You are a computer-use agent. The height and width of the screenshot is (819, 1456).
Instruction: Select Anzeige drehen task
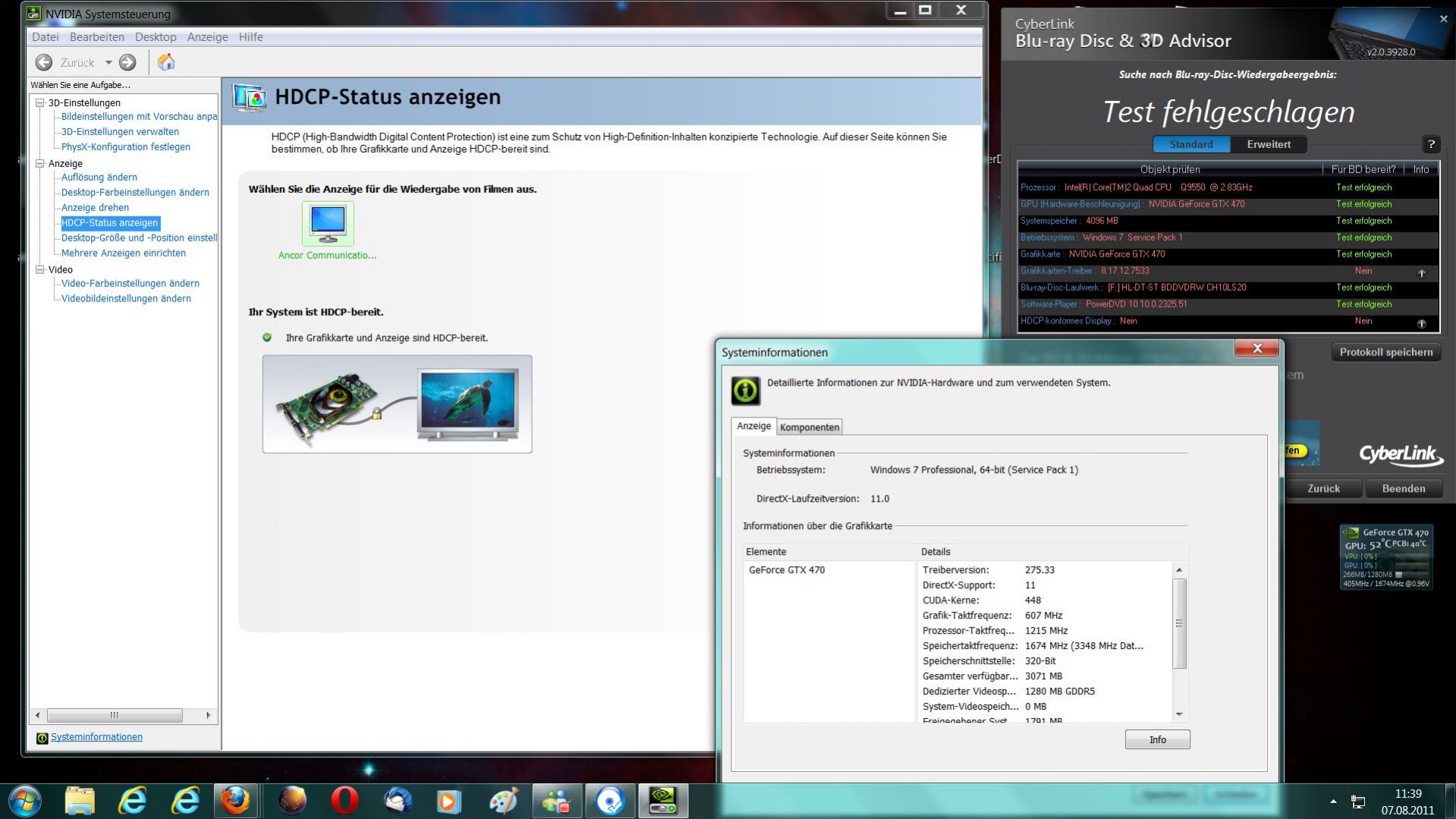pos(95,207)
